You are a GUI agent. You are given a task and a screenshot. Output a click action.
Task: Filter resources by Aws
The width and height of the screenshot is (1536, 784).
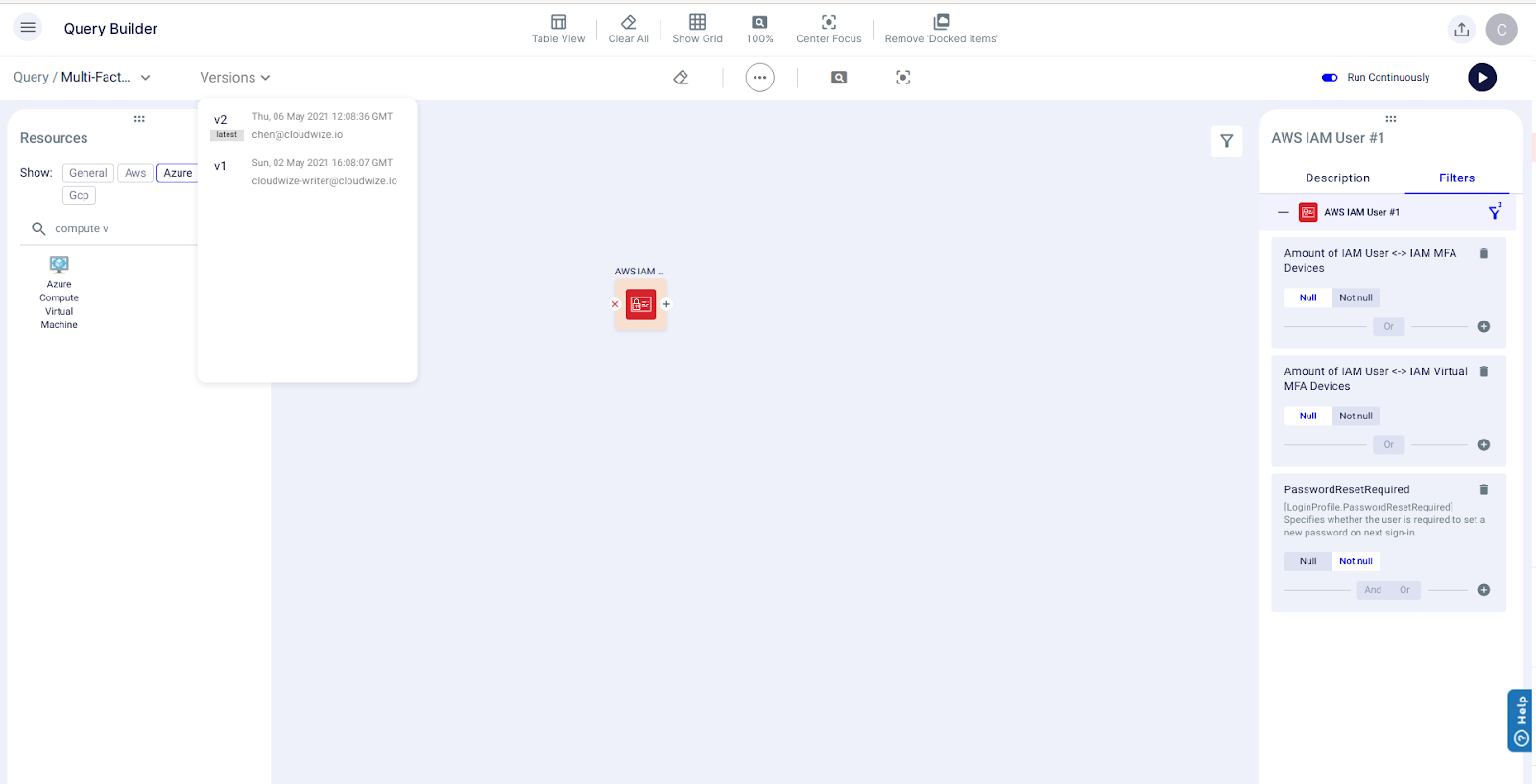pyautogui.click(x=135, y=173)
